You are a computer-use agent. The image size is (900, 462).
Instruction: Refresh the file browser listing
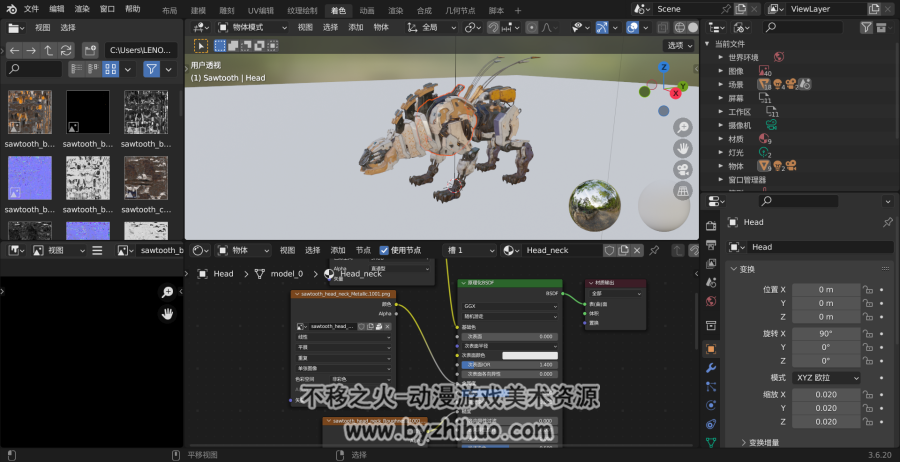coord(66,51)
